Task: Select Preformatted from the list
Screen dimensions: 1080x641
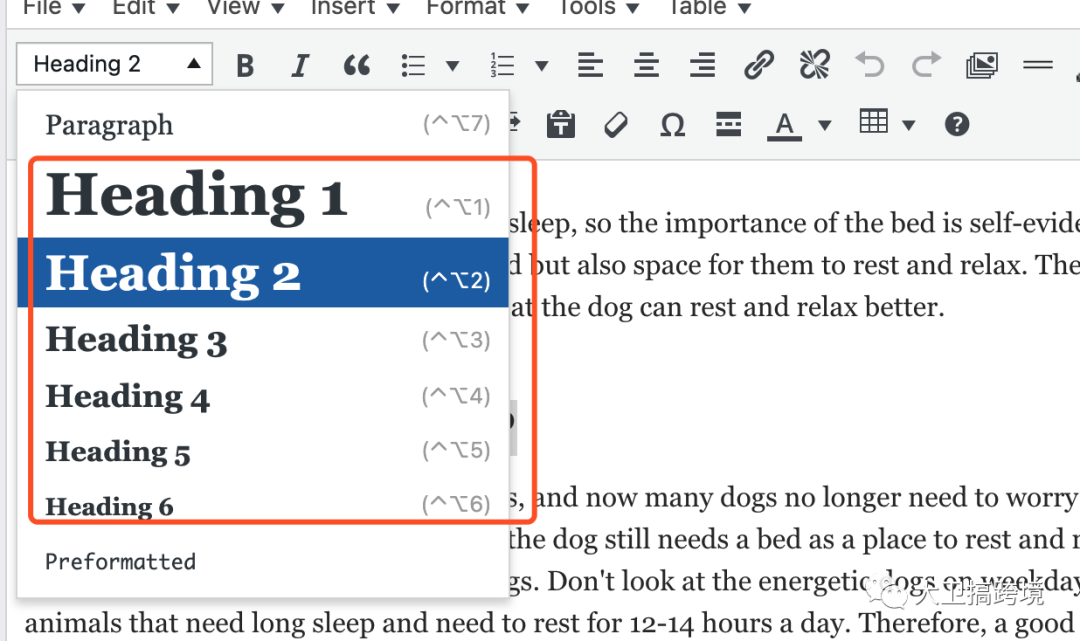Action: (x=120, y=561)
